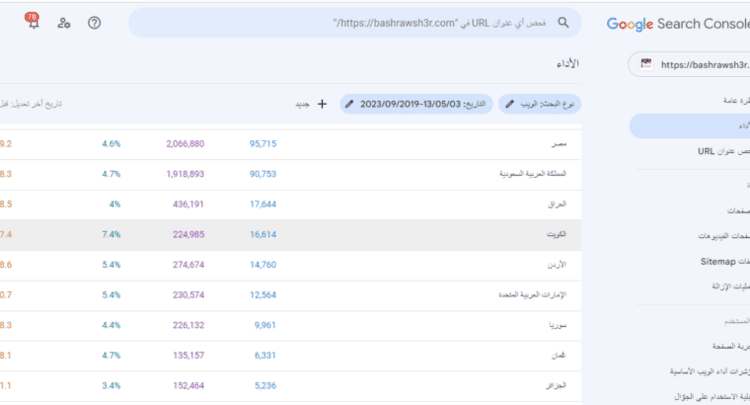Open the URL inspection sidebar item
The width and height of the screenshot is (750, 405).
[723, 152]
